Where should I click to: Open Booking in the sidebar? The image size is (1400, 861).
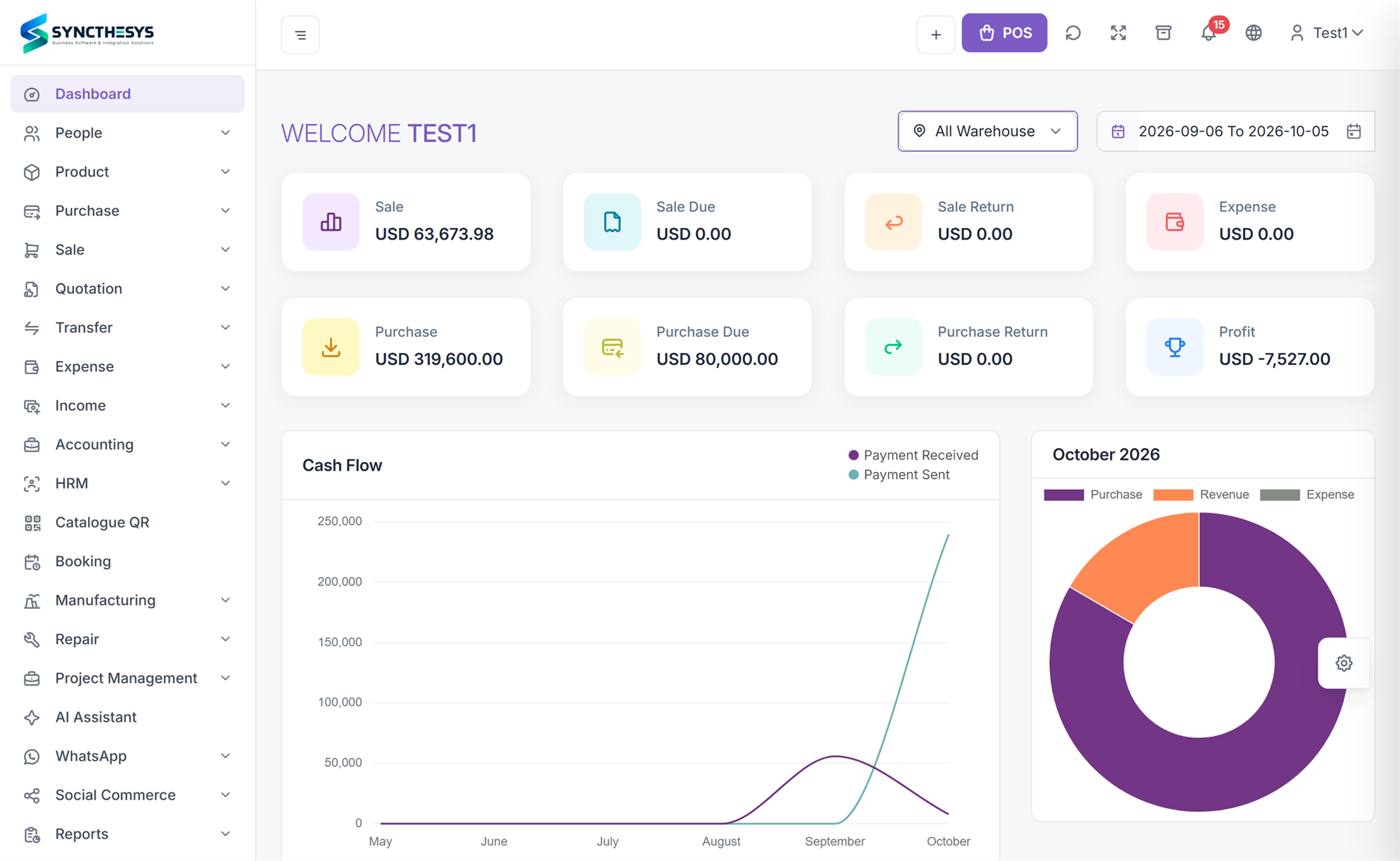point(128,562)
